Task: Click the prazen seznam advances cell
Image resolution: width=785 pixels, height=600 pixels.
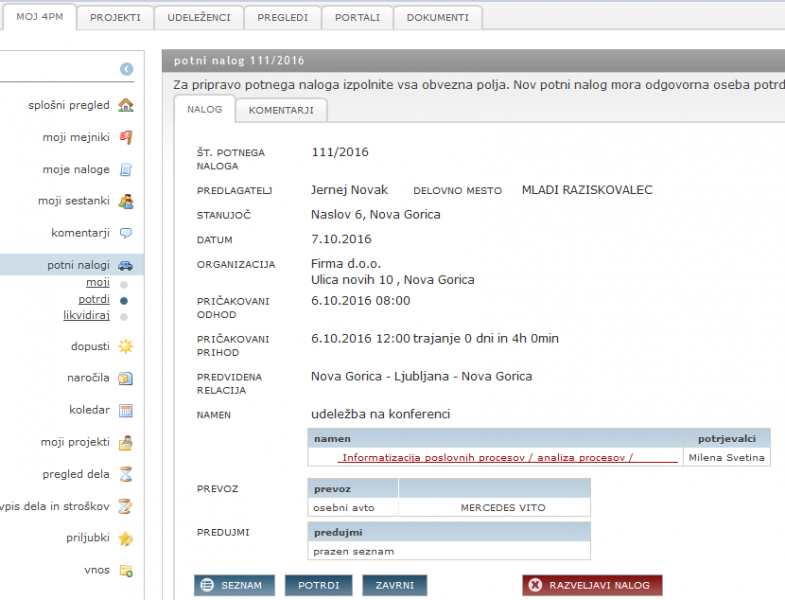Action: point(449,551)
